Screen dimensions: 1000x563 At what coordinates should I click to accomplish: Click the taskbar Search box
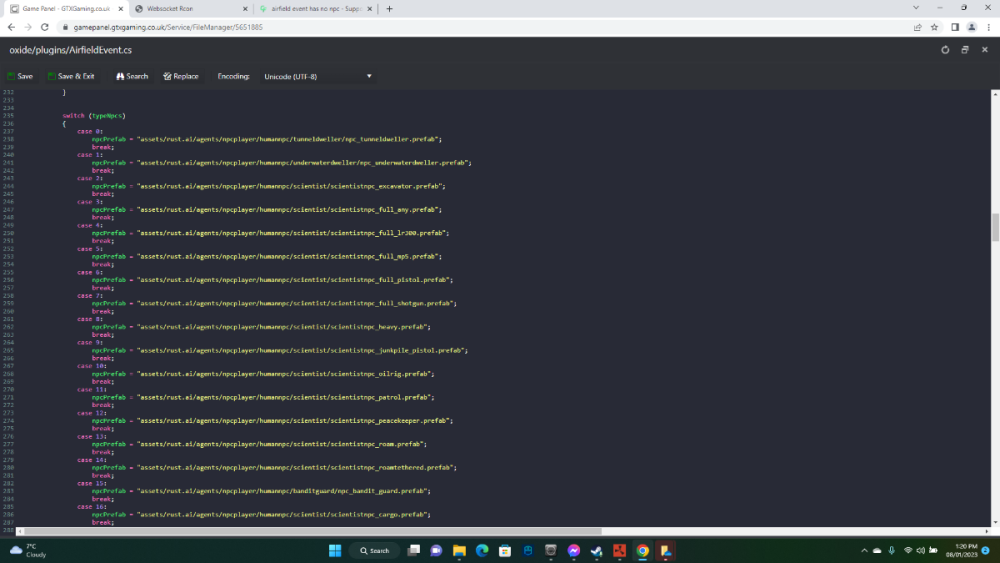click(374, 550)
